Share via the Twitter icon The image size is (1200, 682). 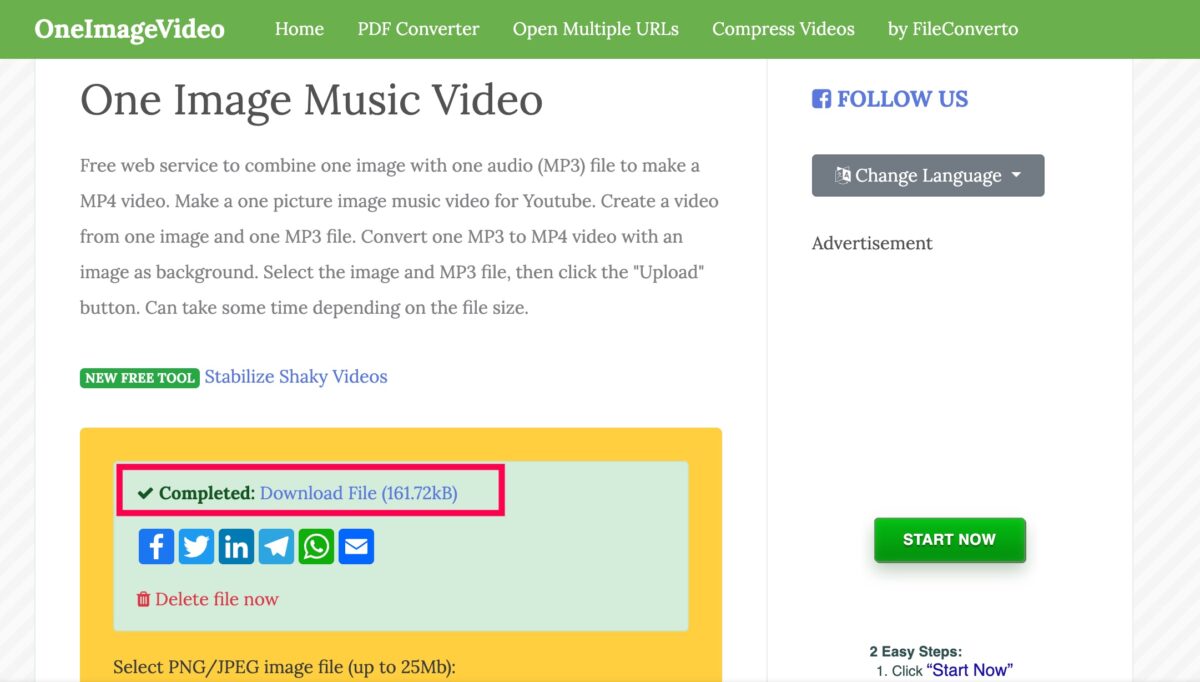pyautogui.click(x=197, y=547)
